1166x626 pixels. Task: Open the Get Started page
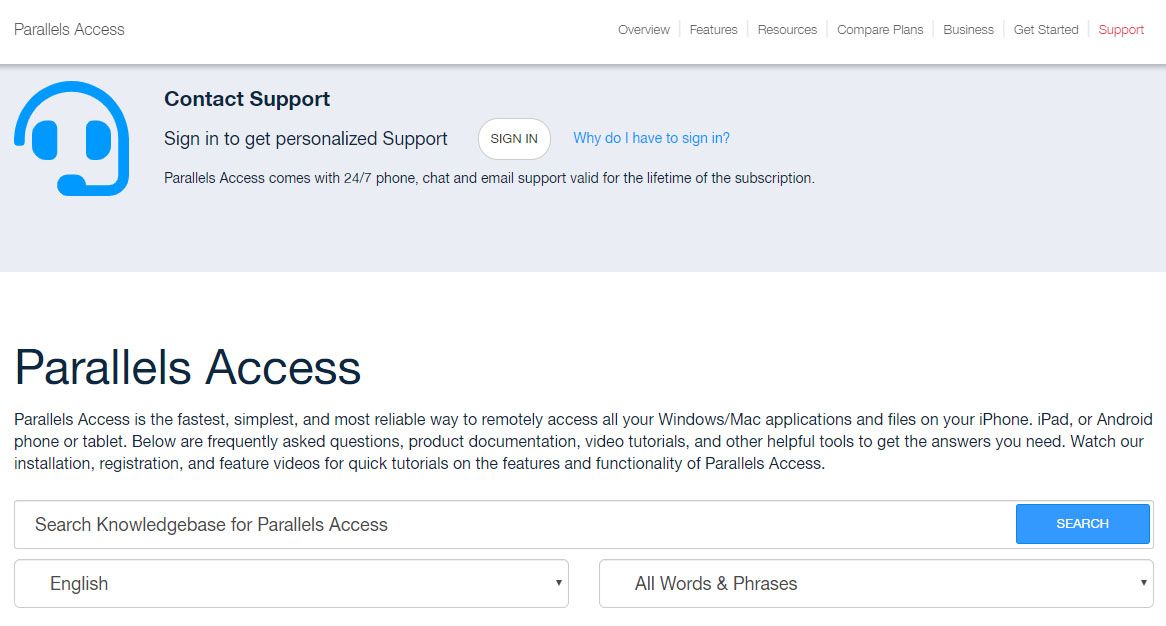coord(1045,29)
